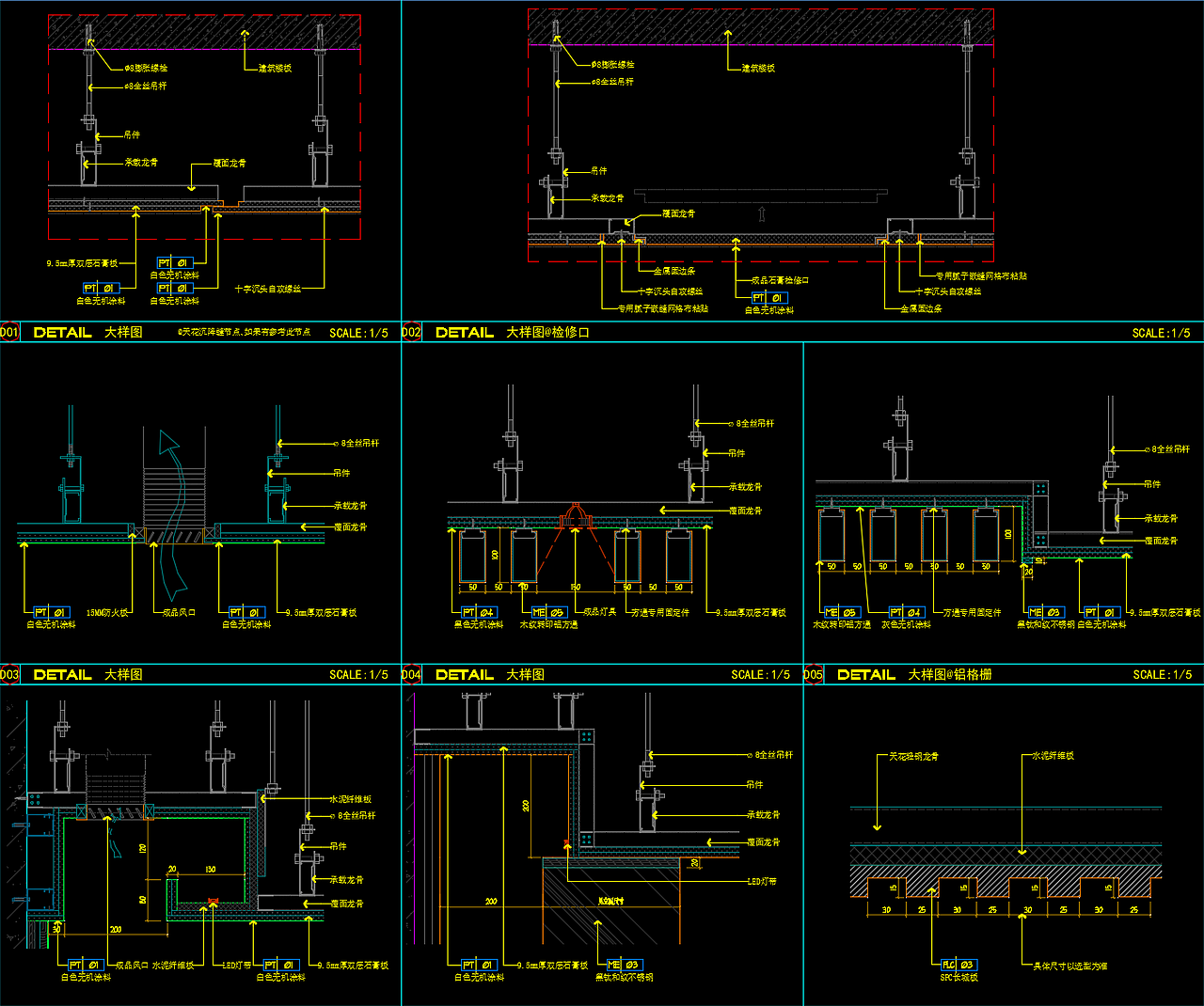Click '承载龙骨' label in detail D01
Image resolution: width=1204 pixels, height=1006 pixels.
141,162
